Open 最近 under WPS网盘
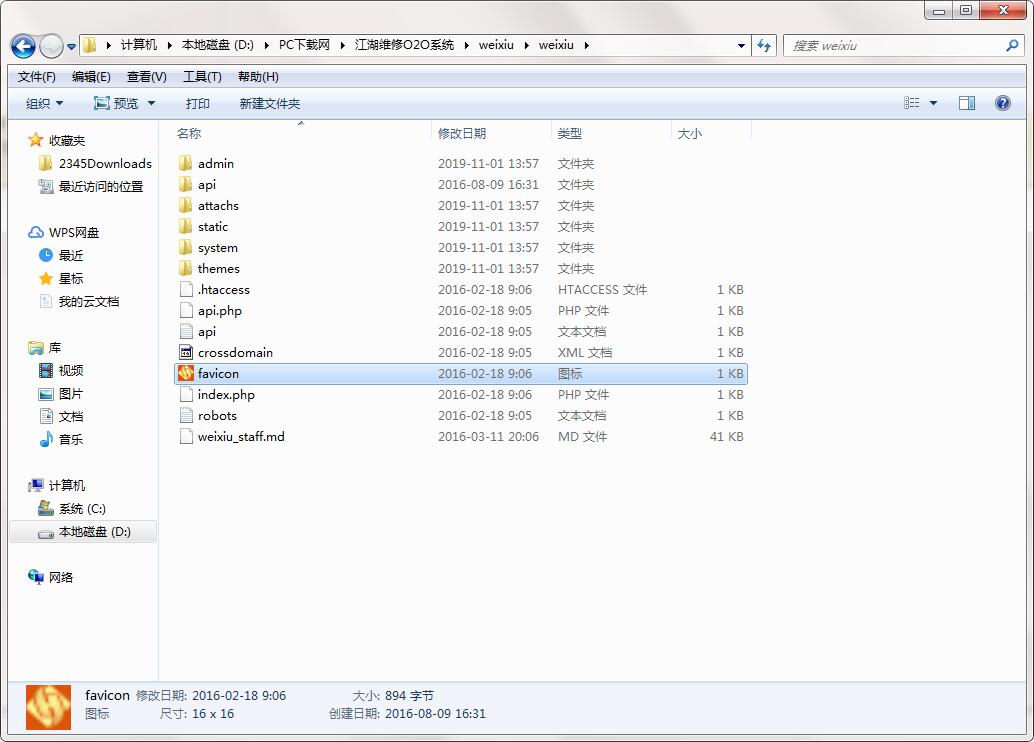 (71, 255)
